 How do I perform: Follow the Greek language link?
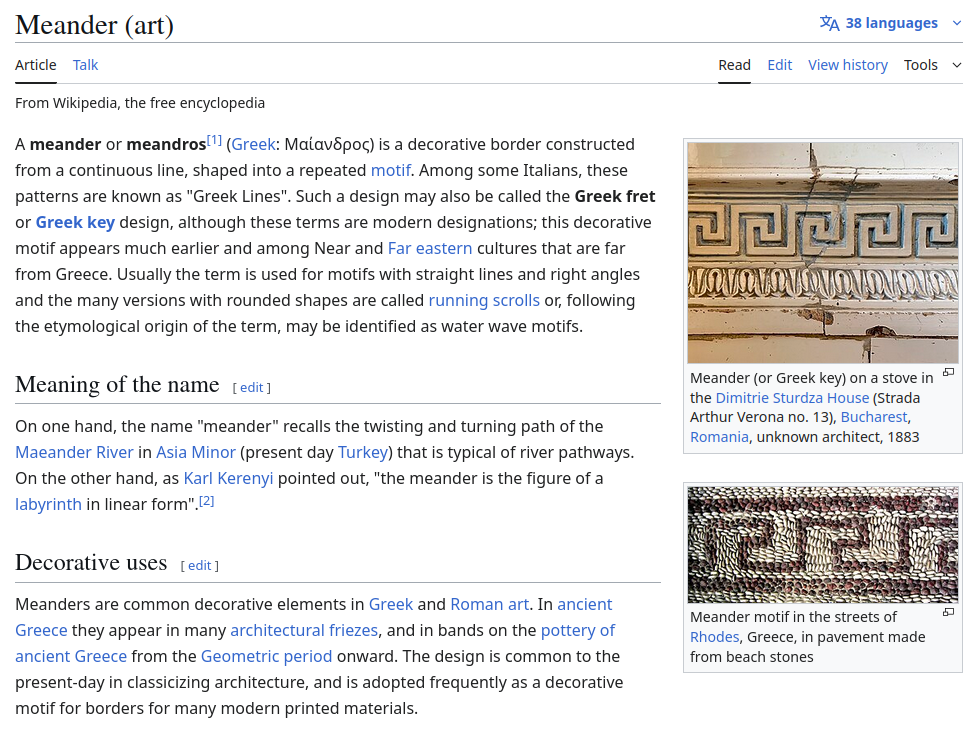point(253,145)
